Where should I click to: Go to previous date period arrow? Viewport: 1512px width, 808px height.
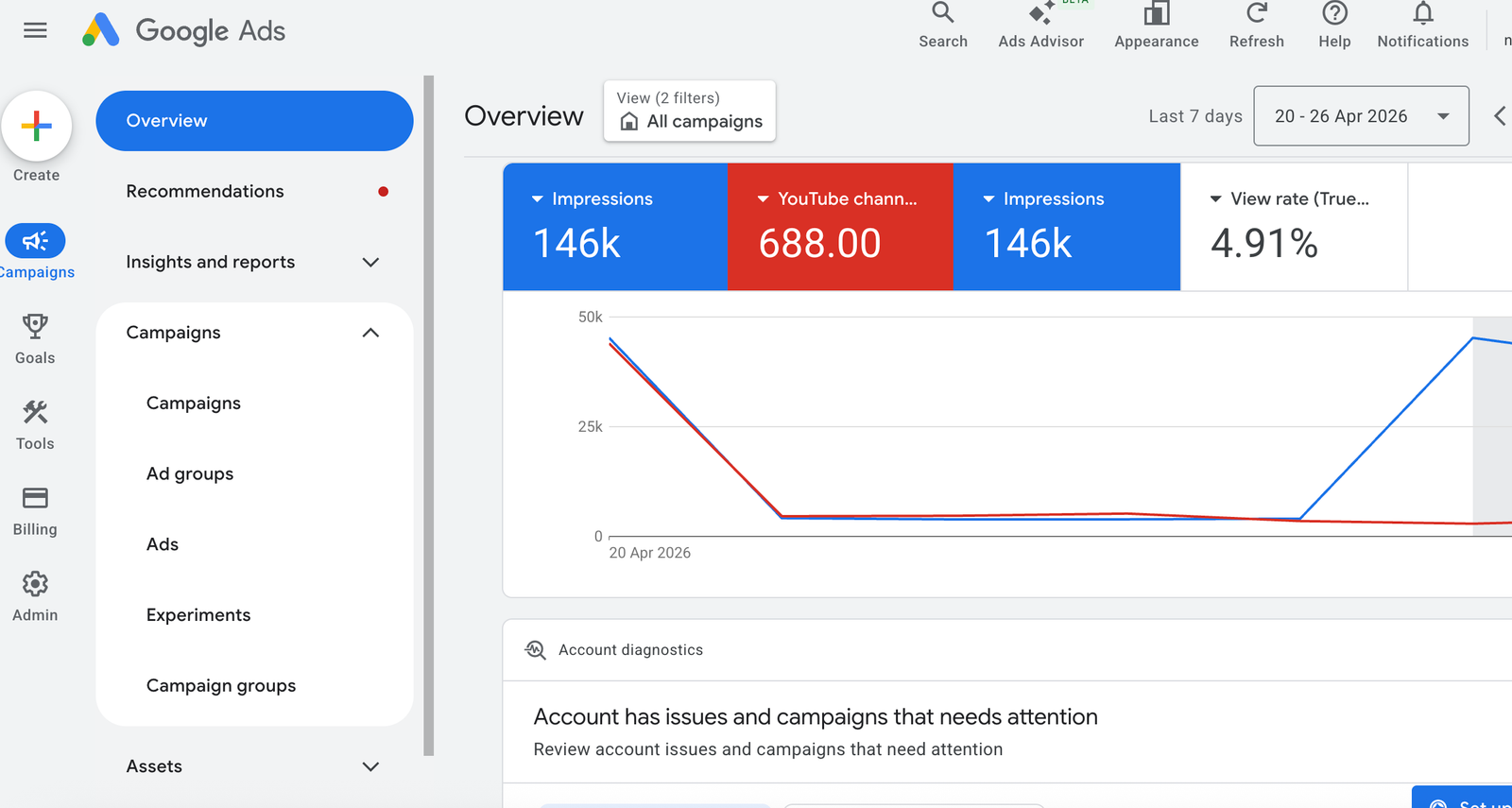(x=1500, y=116)
